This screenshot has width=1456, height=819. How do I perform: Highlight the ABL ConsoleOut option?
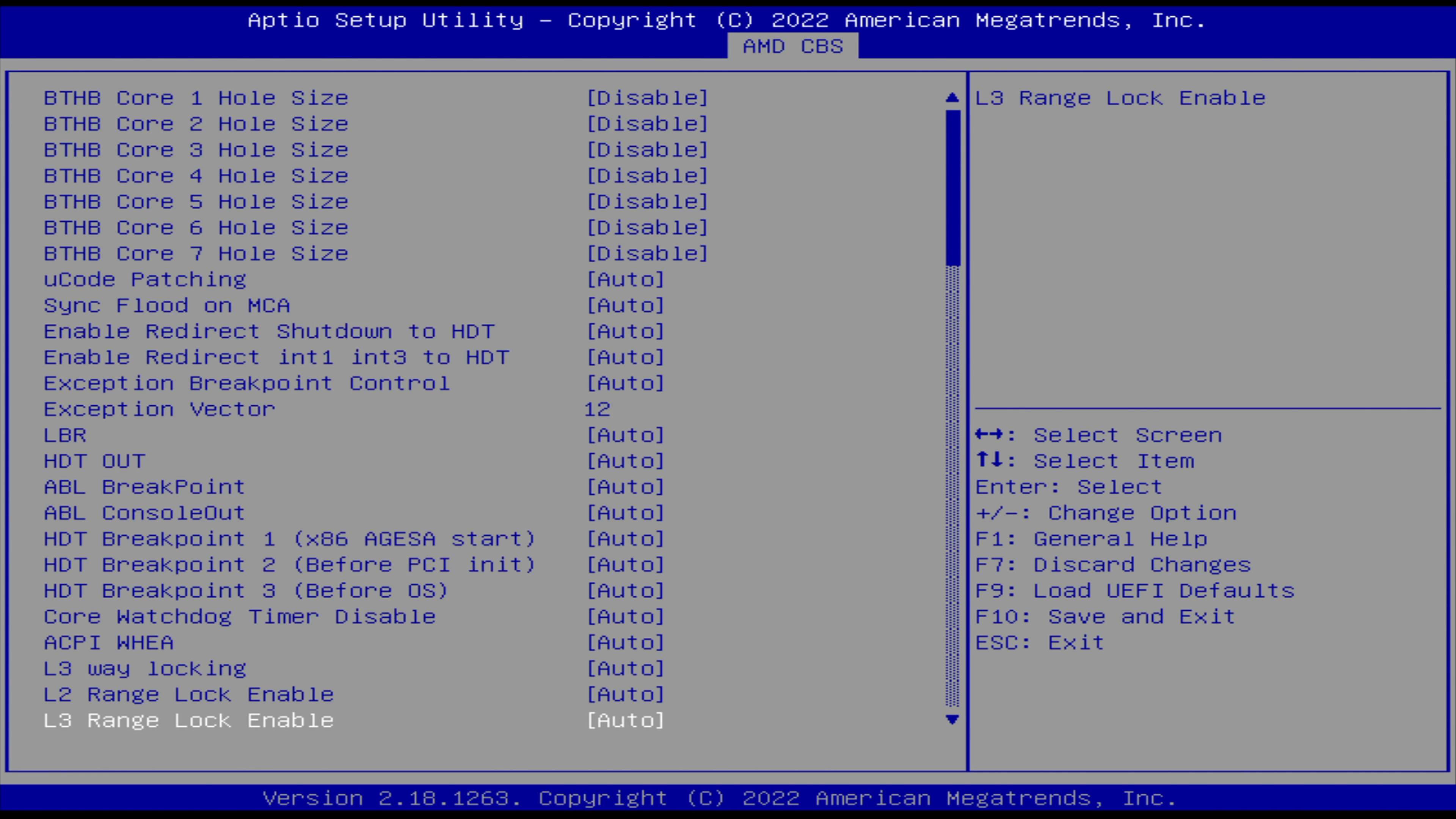(354, 514)
